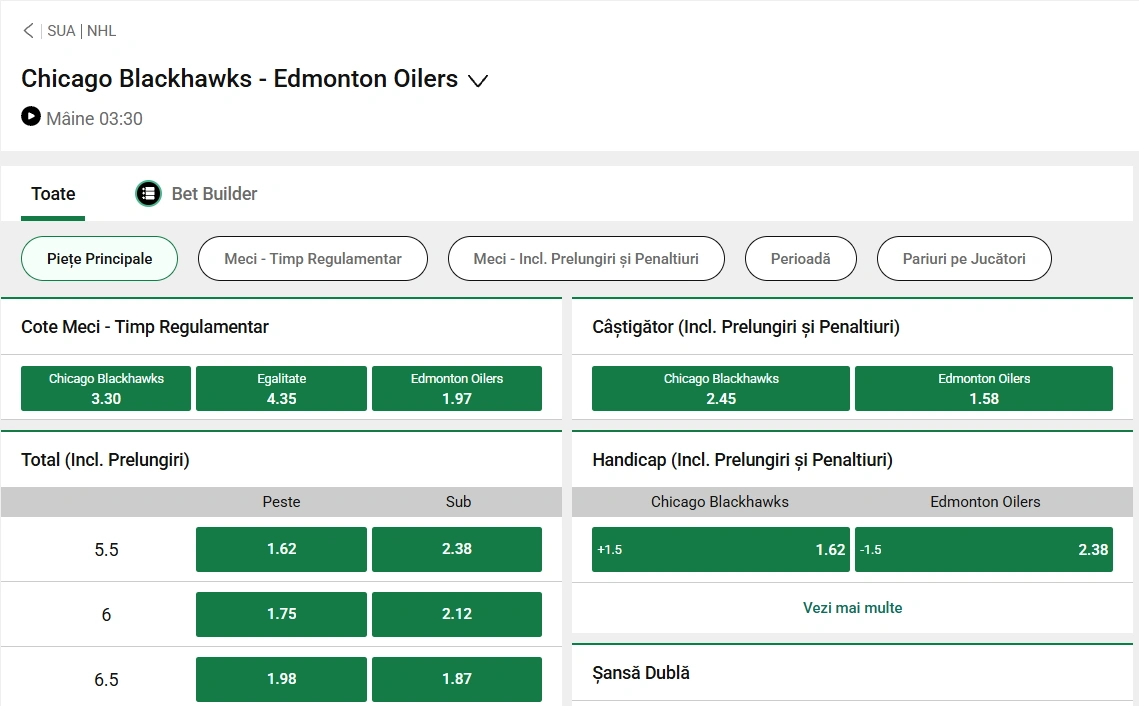Click the NHL breadcrumb link
This screenshot has width=1139, height=706.
pyautogui.click(x=102, y=31)
